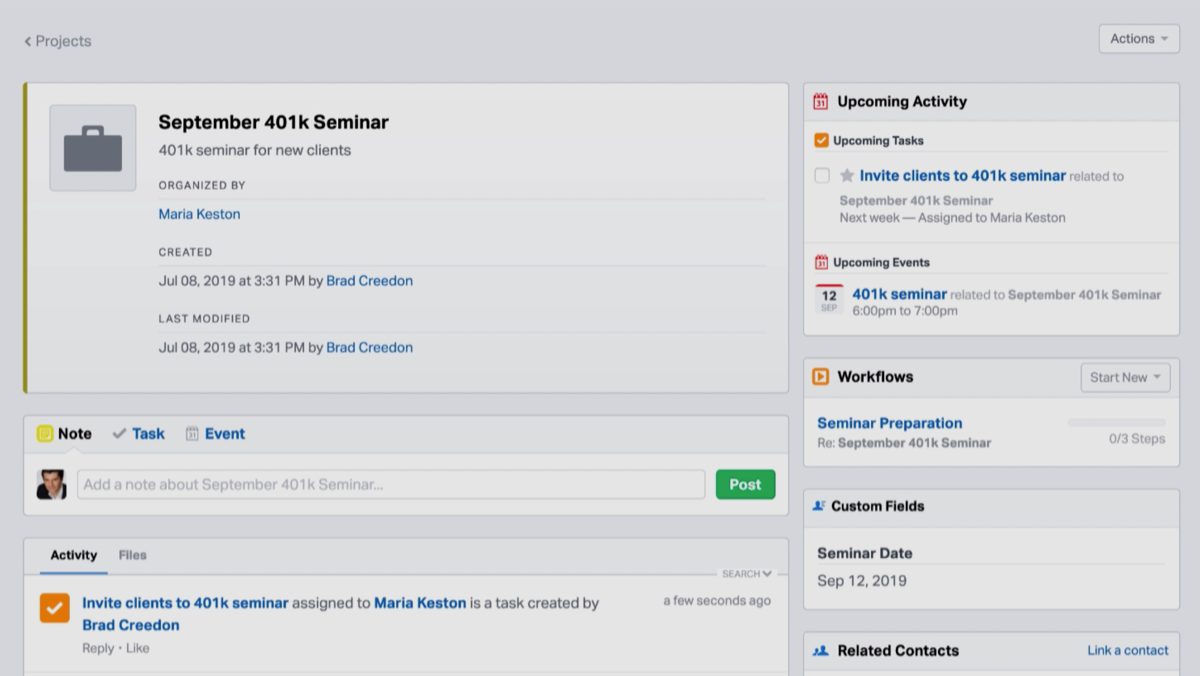Star the Invite clients to 401k seminar task
The image size is (1200, 676).
(847, 176)
